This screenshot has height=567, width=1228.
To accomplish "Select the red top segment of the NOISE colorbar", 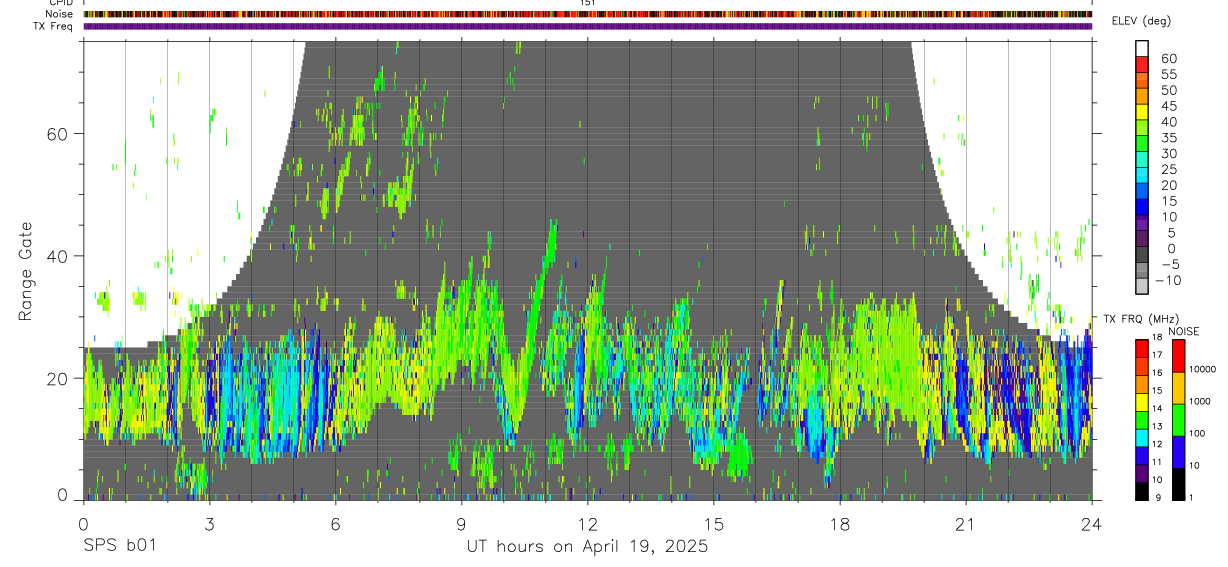I will click(1178, 357).
